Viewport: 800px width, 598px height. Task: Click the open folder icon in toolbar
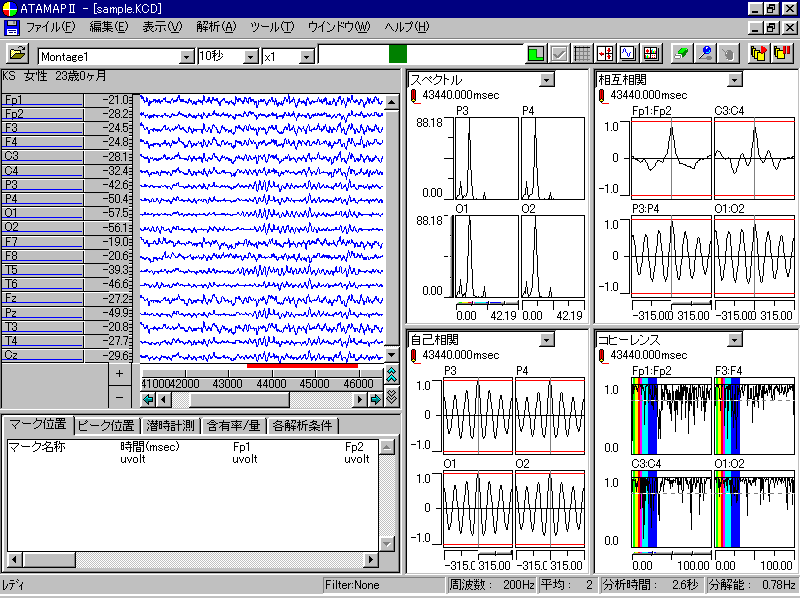pos(17,55)
